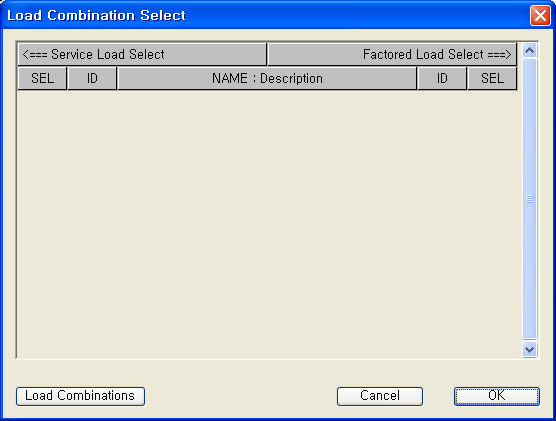
Task: Click the NAME : Description column header
Action: [267, 78]
